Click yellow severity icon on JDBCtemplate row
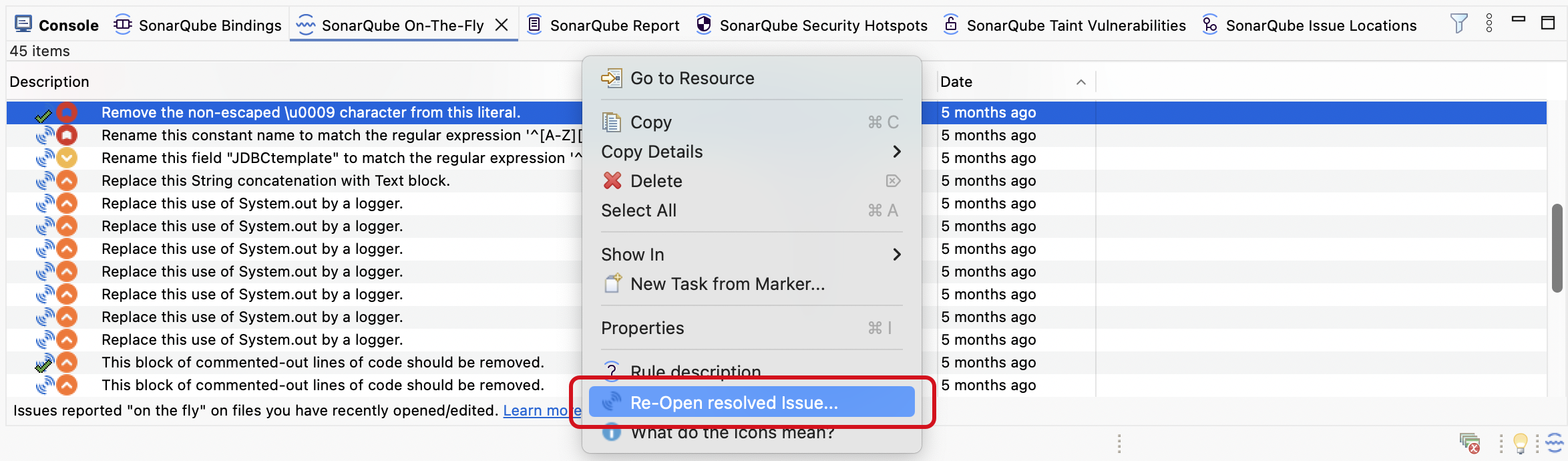 [66, 158]
